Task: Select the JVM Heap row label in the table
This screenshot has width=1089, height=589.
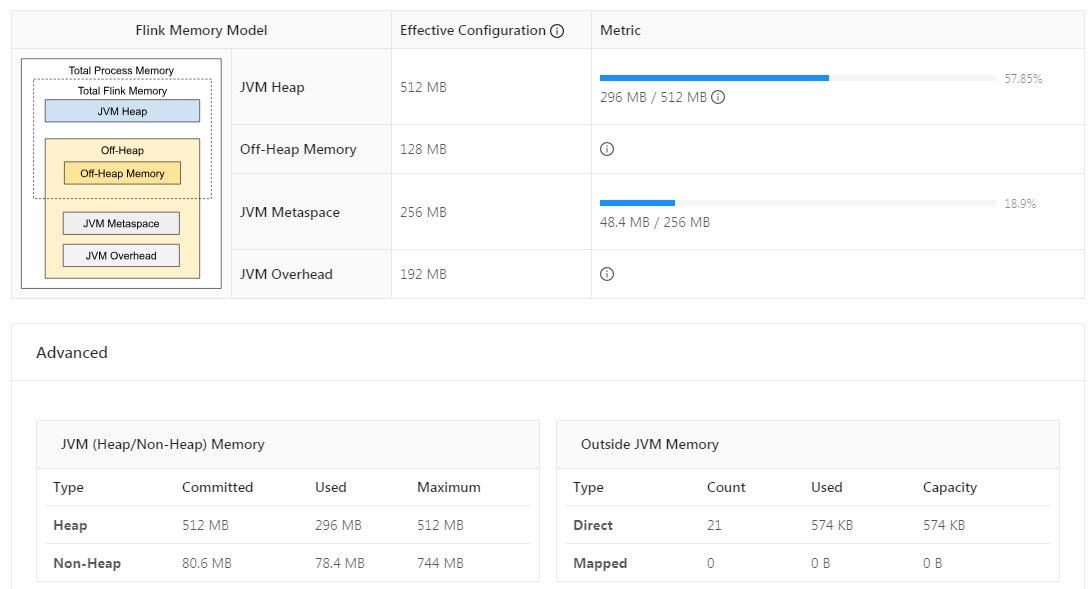Action: pos(272,88)
